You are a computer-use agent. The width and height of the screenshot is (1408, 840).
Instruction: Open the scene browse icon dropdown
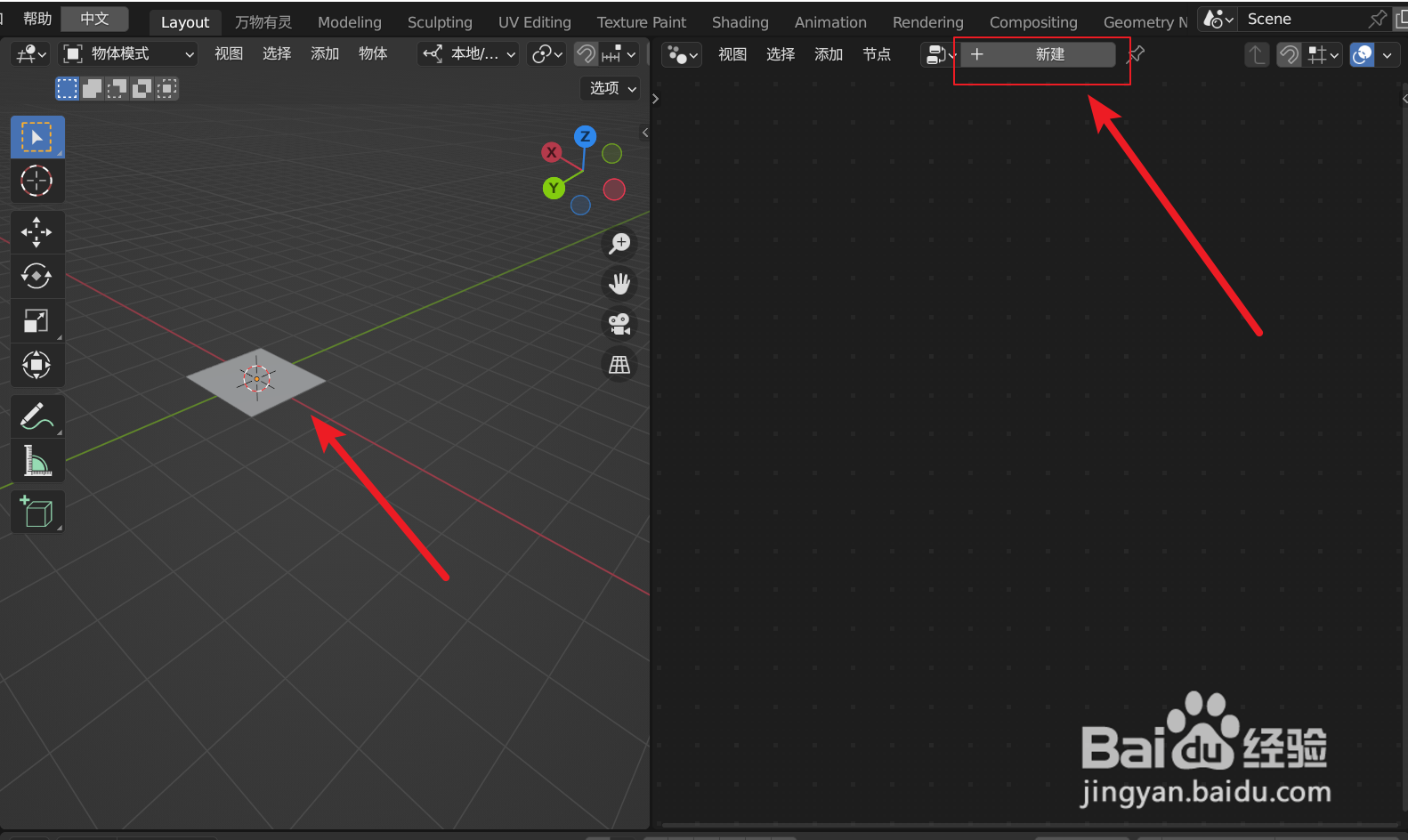tap(1218, 19)
